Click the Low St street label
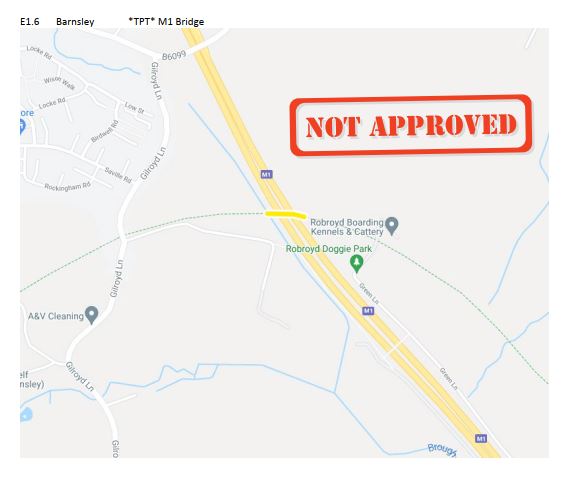 [134, 108]
